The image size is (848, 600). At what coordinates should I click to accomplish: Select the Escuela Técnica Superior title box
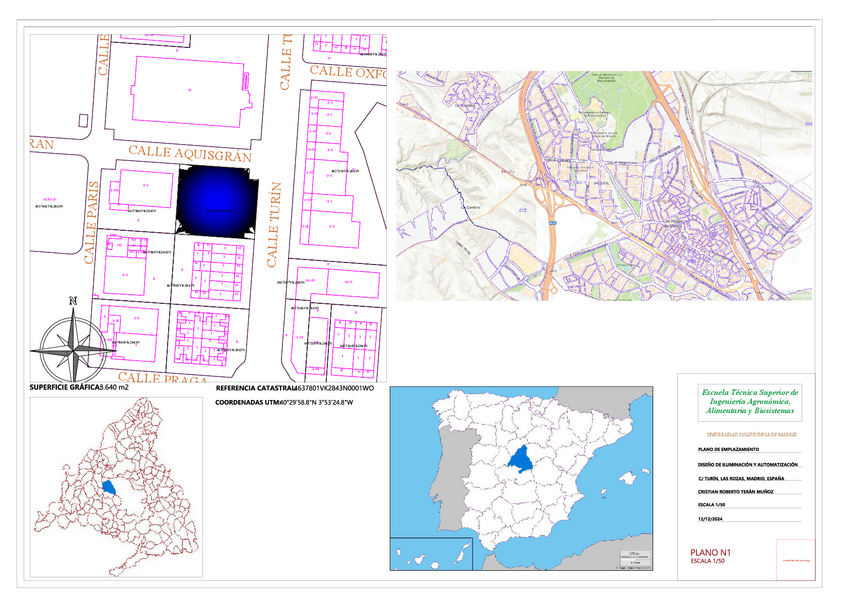pyautogui.click(x=749, y=402)
